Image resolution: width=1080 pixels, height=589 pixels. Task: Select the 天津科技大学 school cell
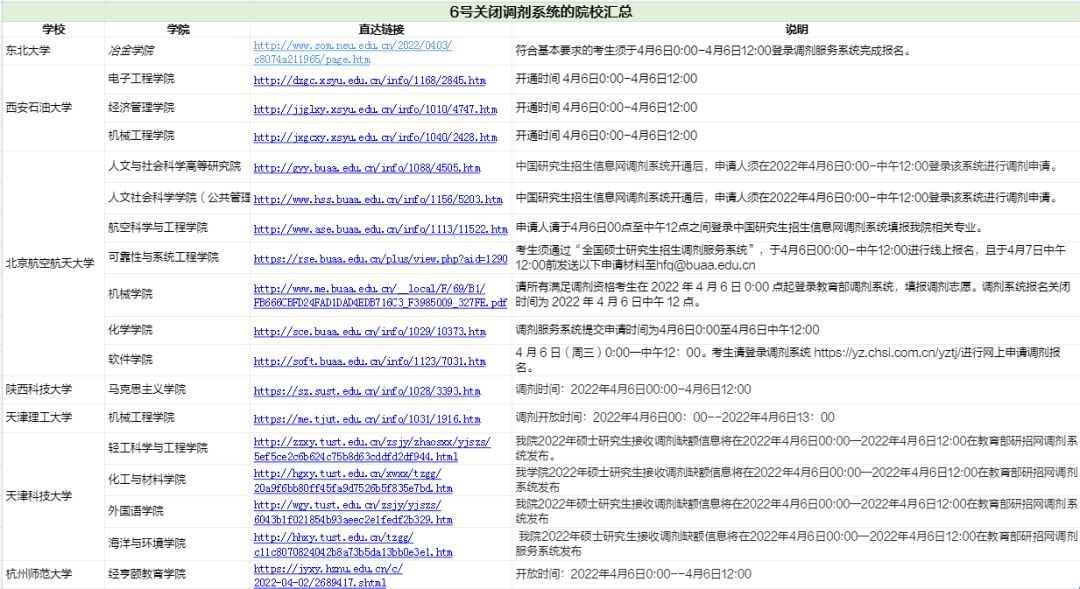click(54, 496)
